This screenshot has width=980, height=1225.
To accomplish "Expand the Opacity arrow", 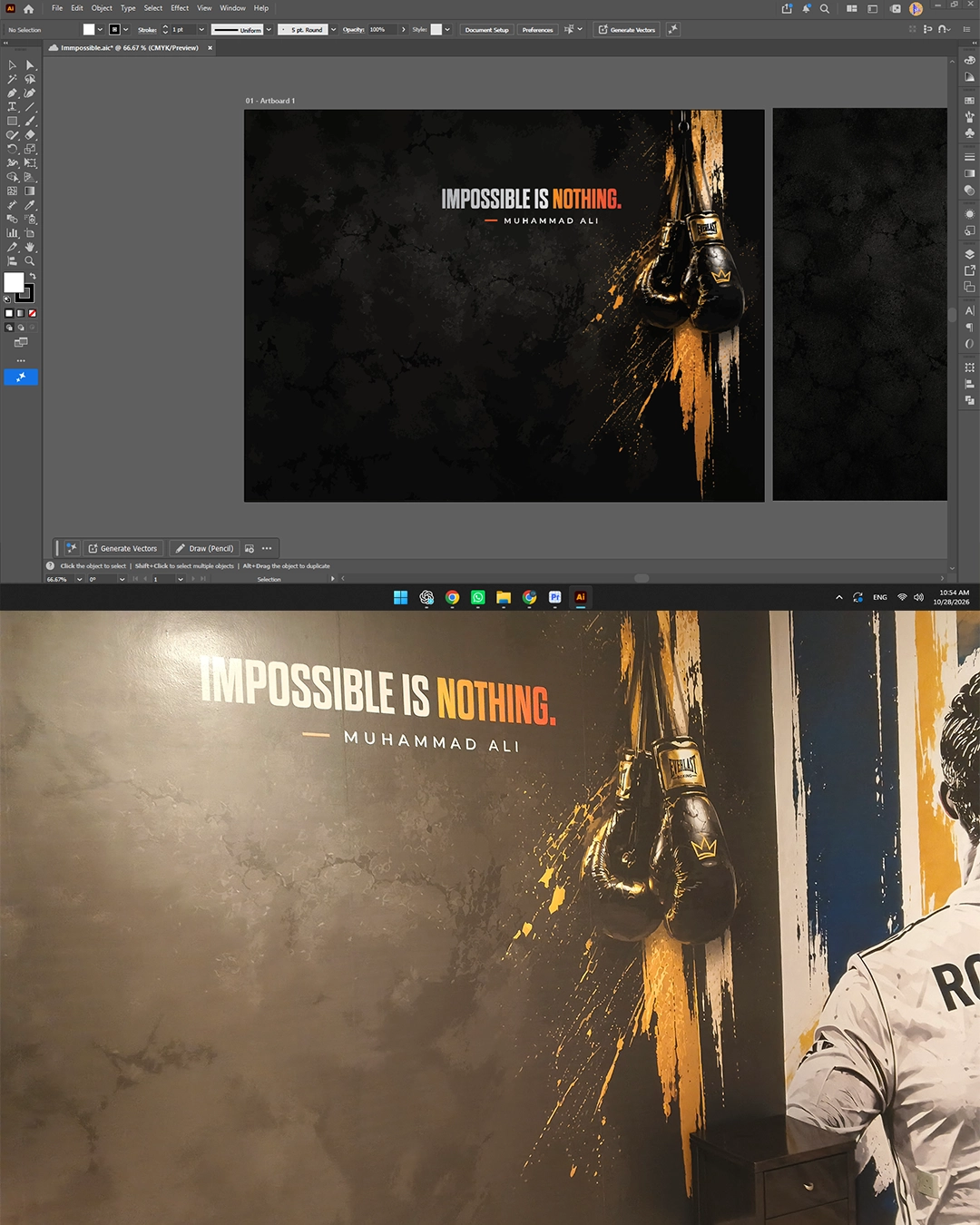I will pos(404,30).
